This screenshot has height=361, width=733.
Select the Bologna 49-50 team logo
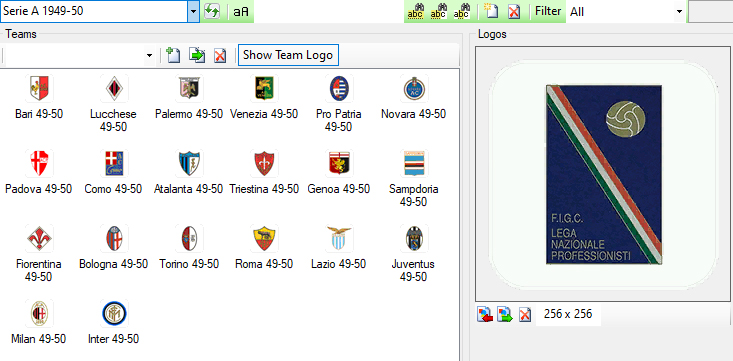tap(114, 238)
